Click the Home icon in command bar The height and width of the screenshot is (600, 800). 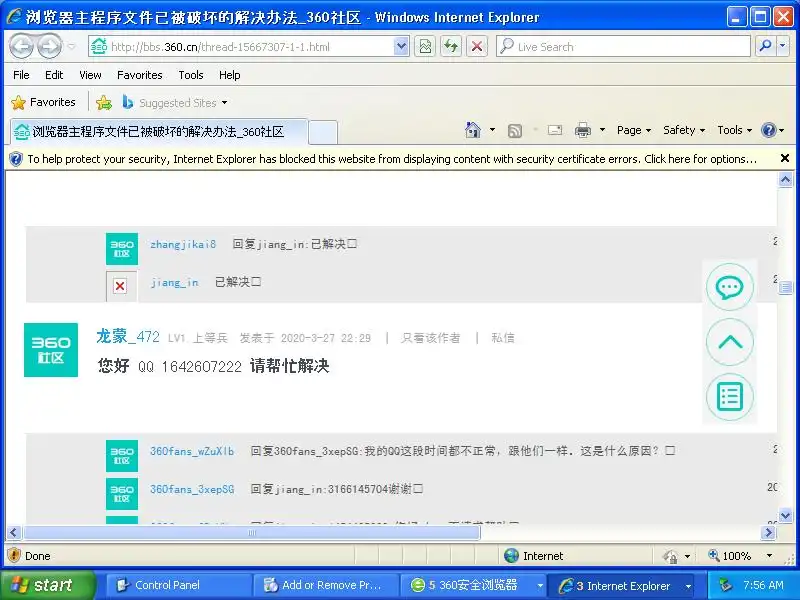473,130
